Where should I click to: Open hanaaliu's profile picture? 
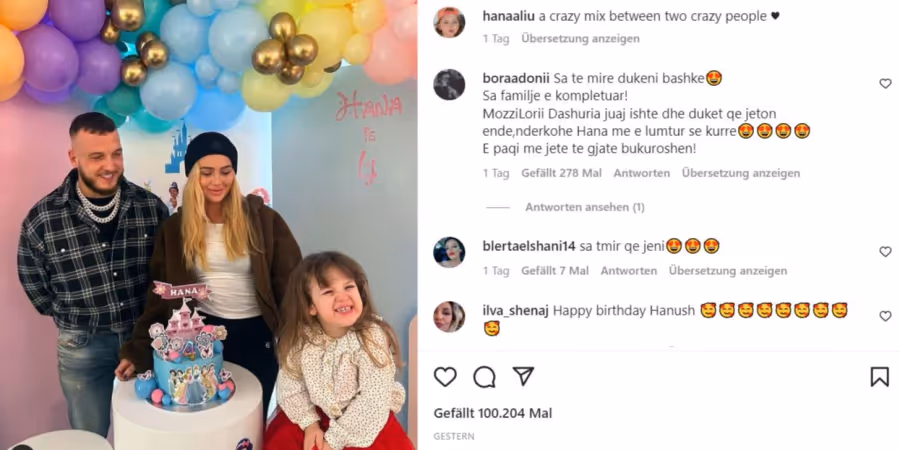tap(449, 22)
